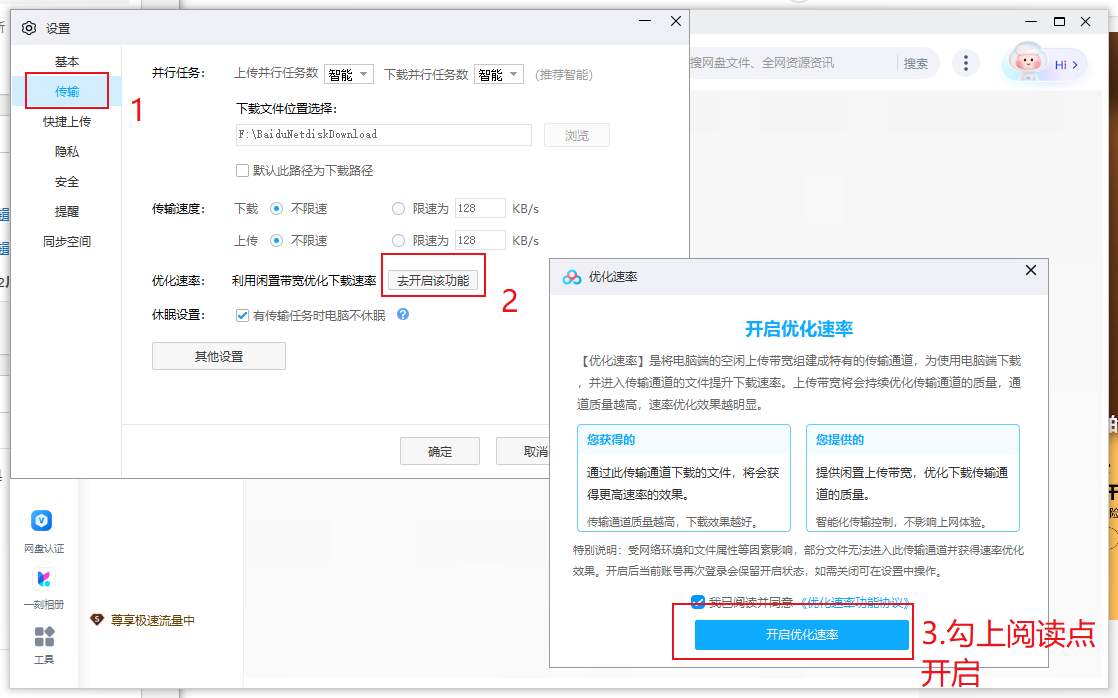This screenshot has height=698, width=1118.
Task: Click the download path input field
Action: 384,135
